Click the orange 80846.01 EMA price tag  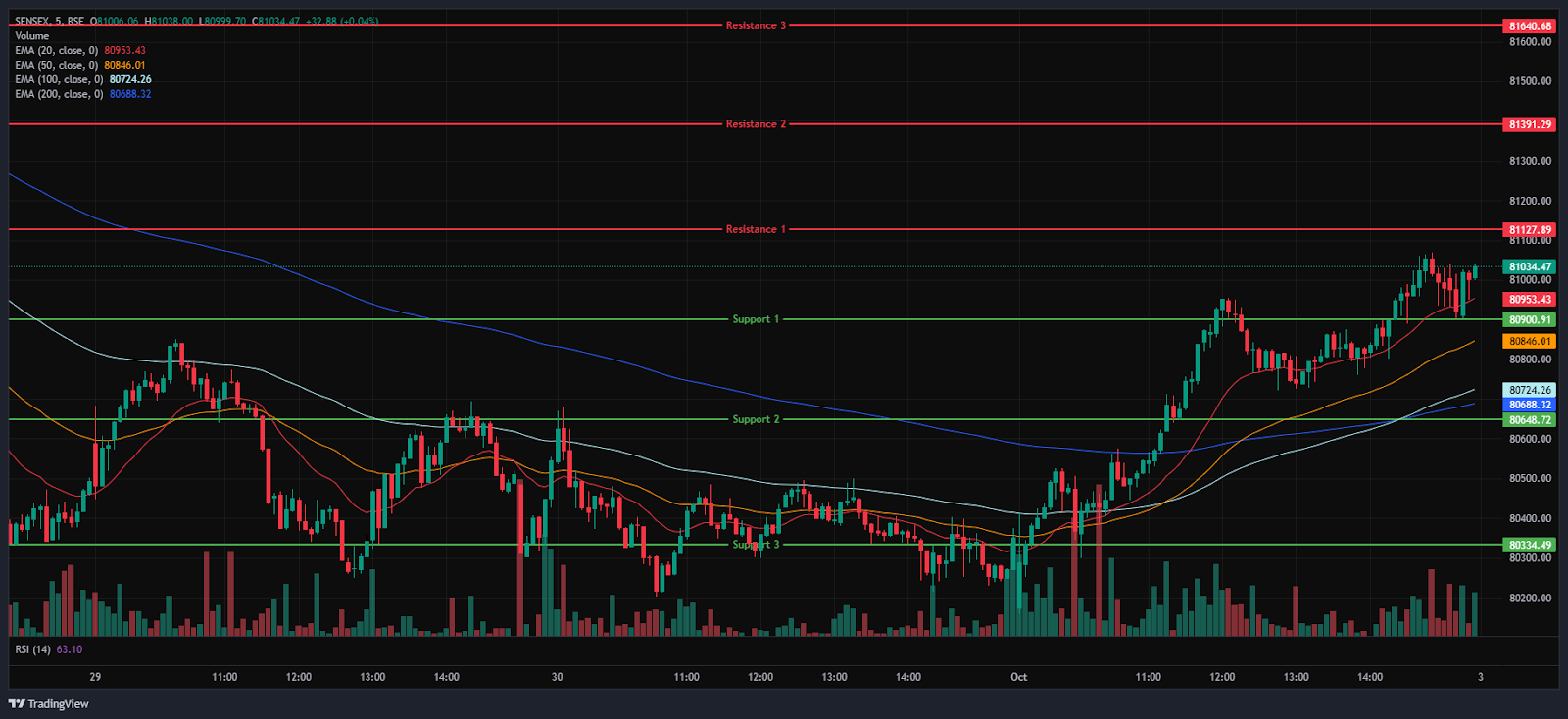[x=1530, y=341]
